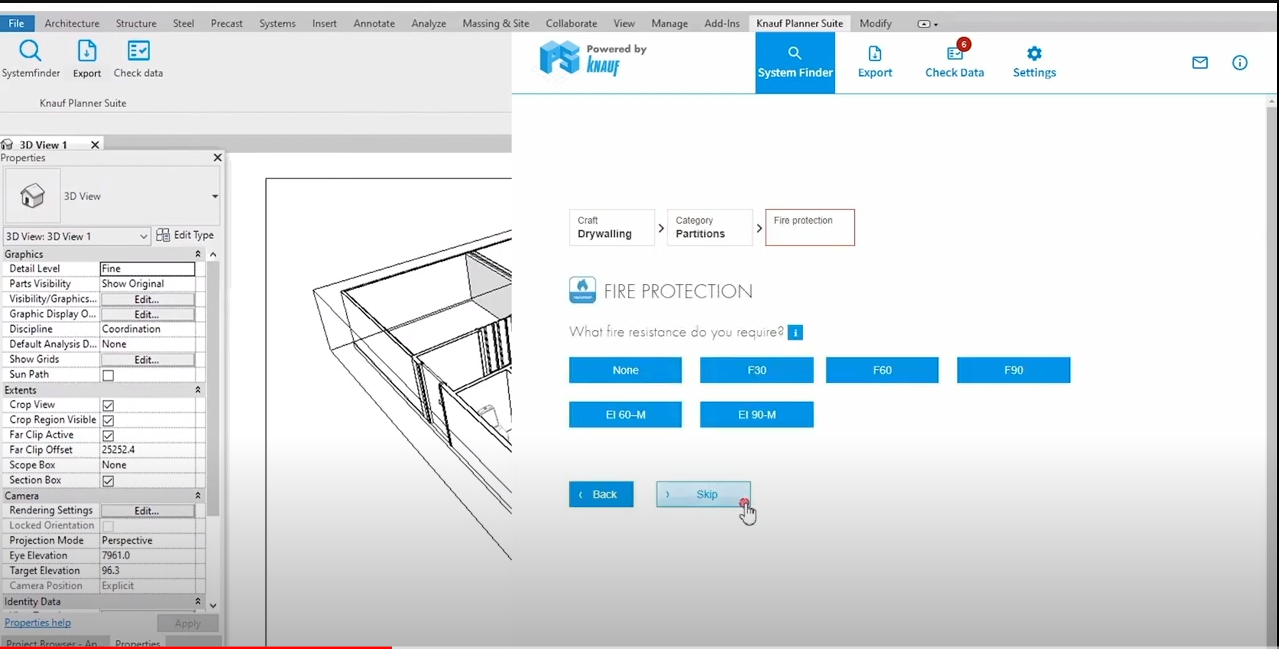1279x649 pixels.
Task: Select the EI 90-M option
Action: (757, 414)
